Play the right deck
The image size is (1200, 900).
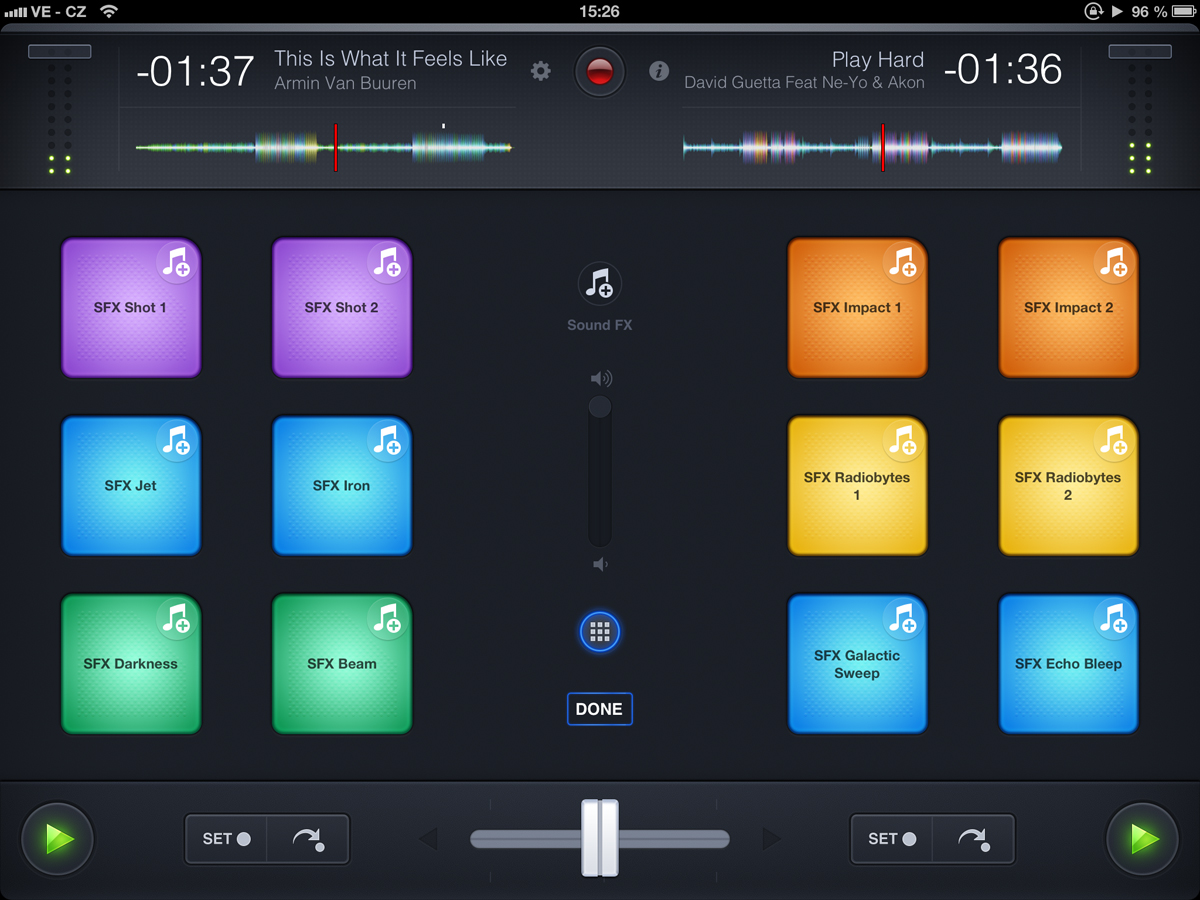click(x=1142, y=838)
